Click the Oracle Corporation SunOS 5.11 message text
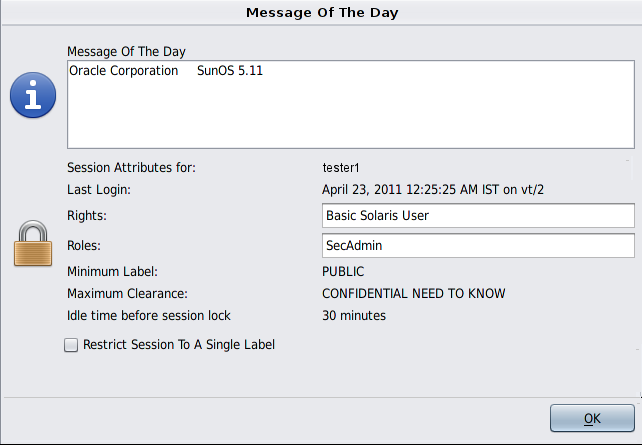This screenshot has height=445, width=642. point(166,70)
